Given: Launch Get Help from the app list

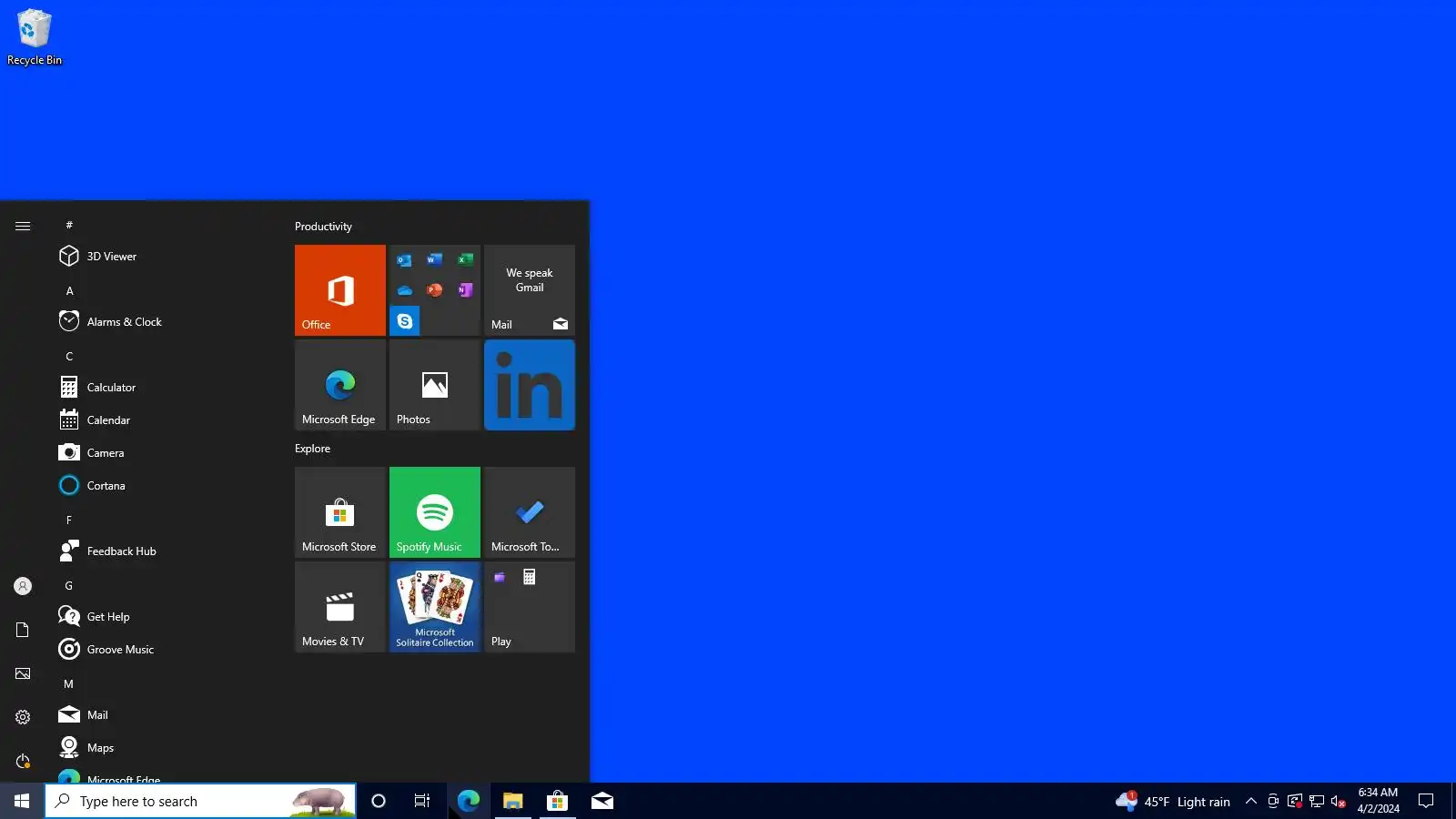Looking at the screenshot, I should (167, 617).
